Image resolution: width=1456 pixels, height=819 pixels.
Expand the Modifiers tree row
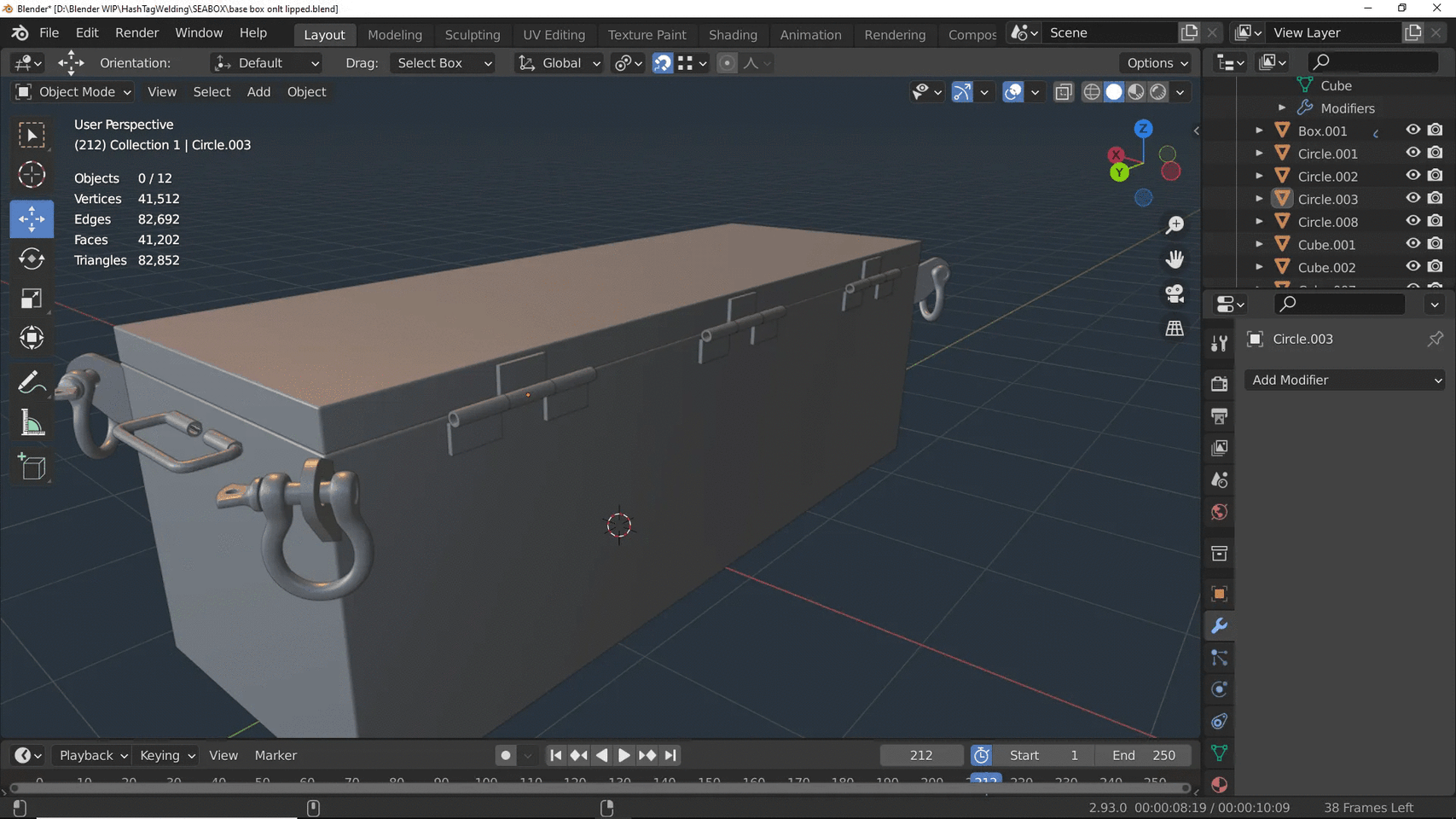coord(1281,108)
